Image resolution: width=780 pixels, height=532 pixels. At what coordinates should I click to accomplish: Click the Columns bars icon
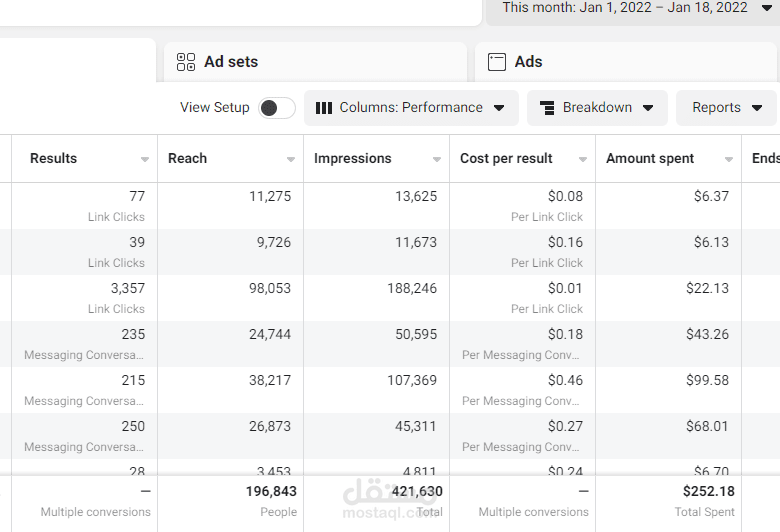click(324, 108)
